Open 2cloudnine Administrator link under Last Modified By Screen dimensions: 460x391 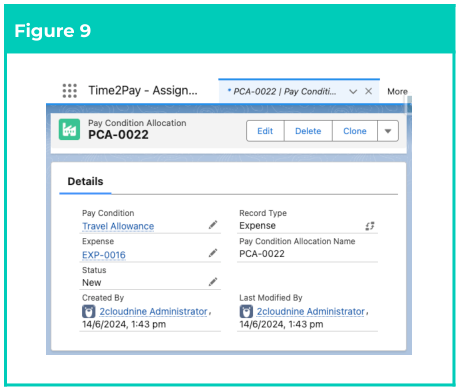click(311, 311)
